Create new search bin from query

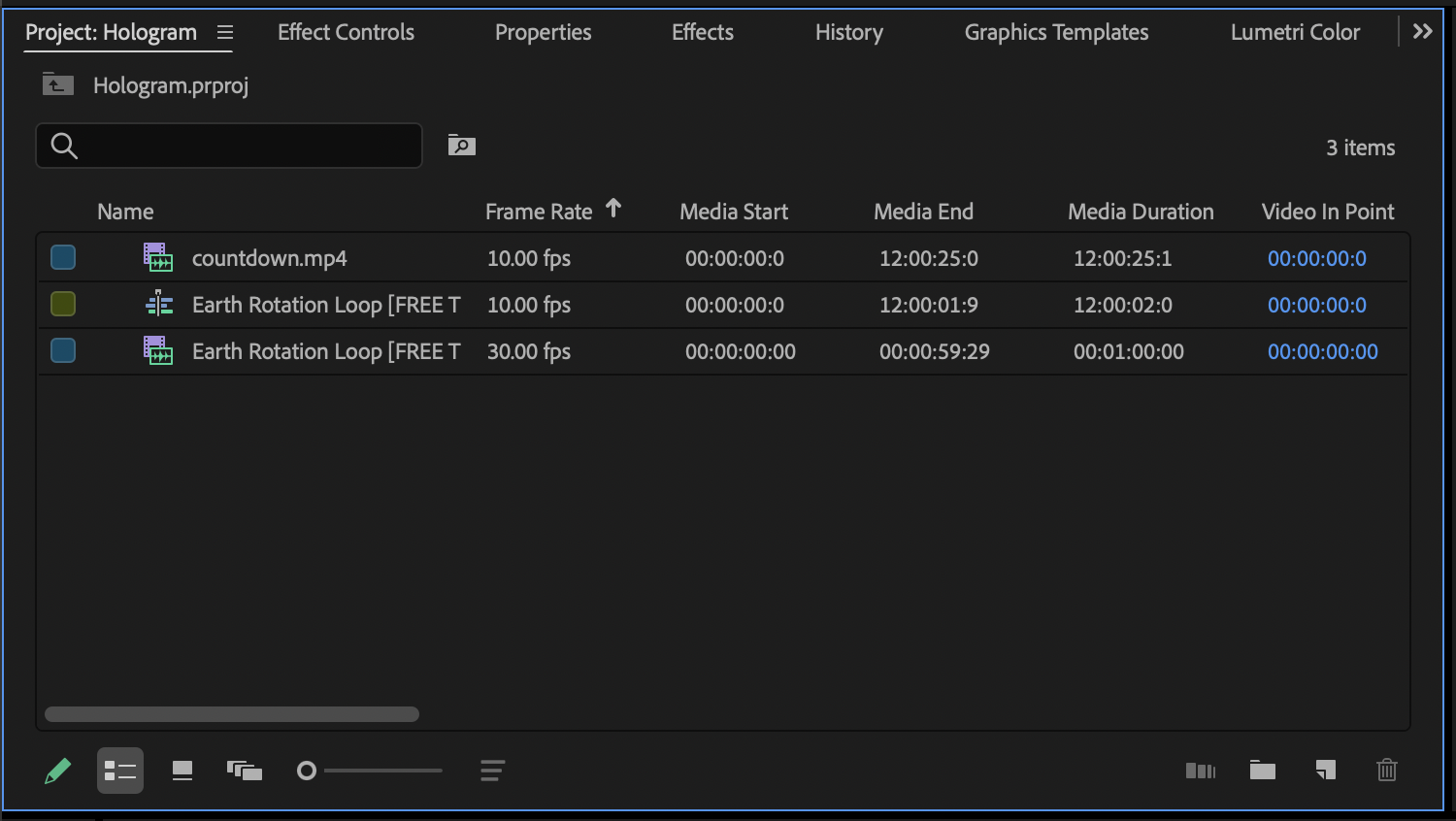[x=462, y=145]
